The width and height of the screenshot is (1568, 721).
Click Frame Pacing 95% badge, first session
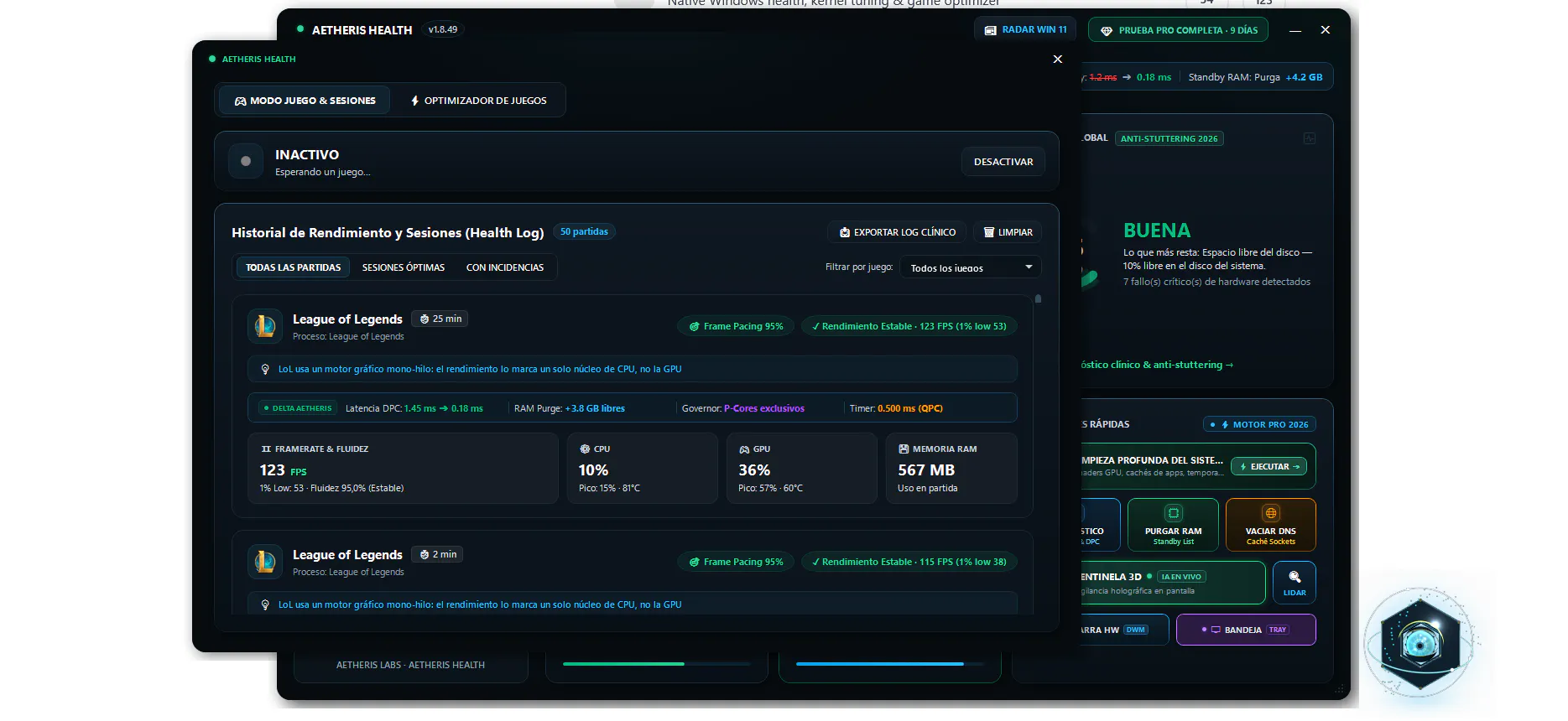pyautogui.click(x=736, y=326)
